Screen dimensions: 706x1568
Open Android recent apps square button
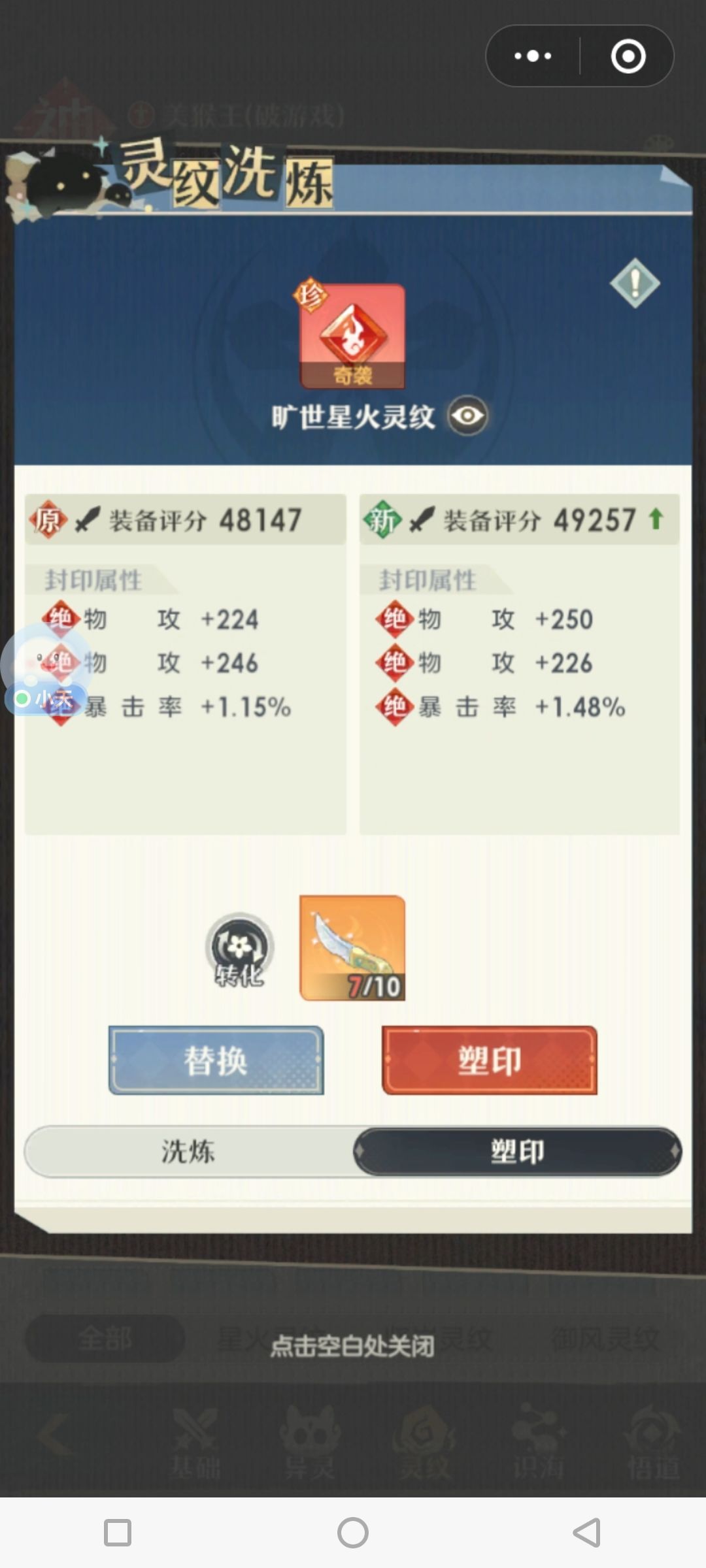tap(118, 1532)
